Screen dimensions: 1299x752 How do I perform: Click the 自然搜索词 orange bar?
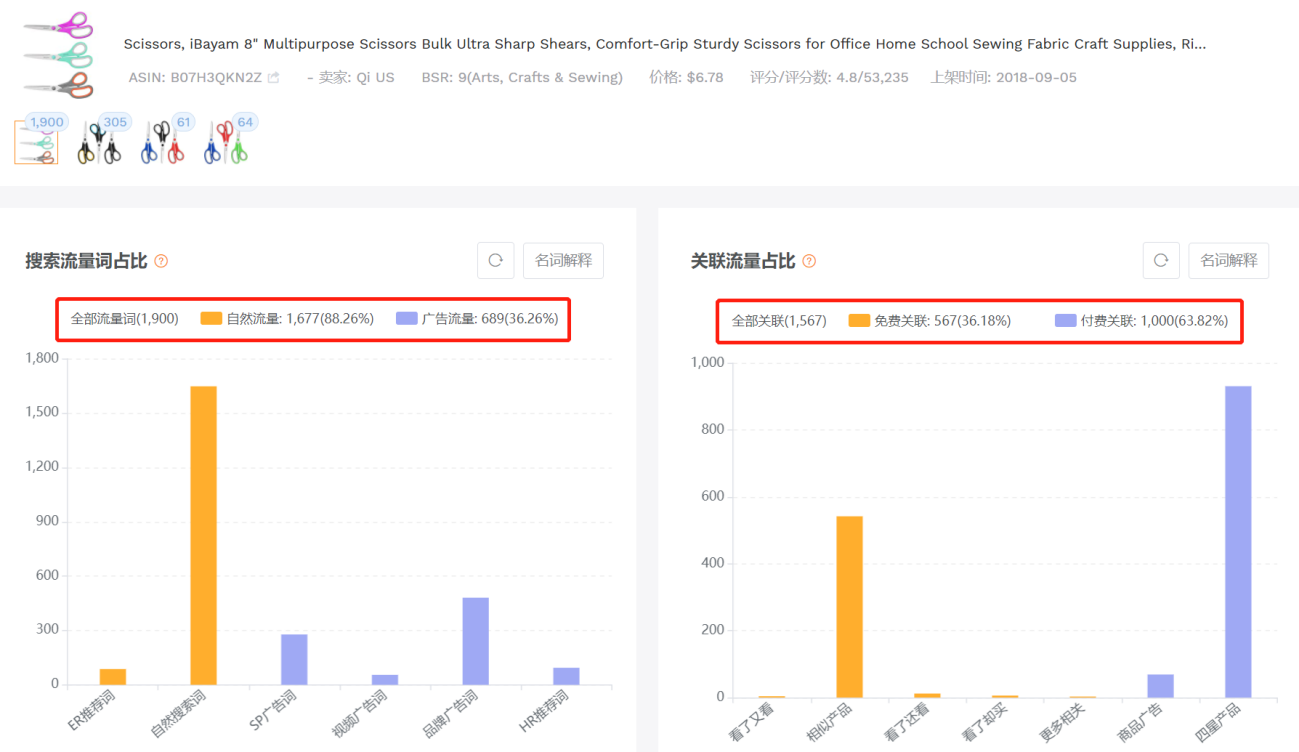[x=204, y=535]
